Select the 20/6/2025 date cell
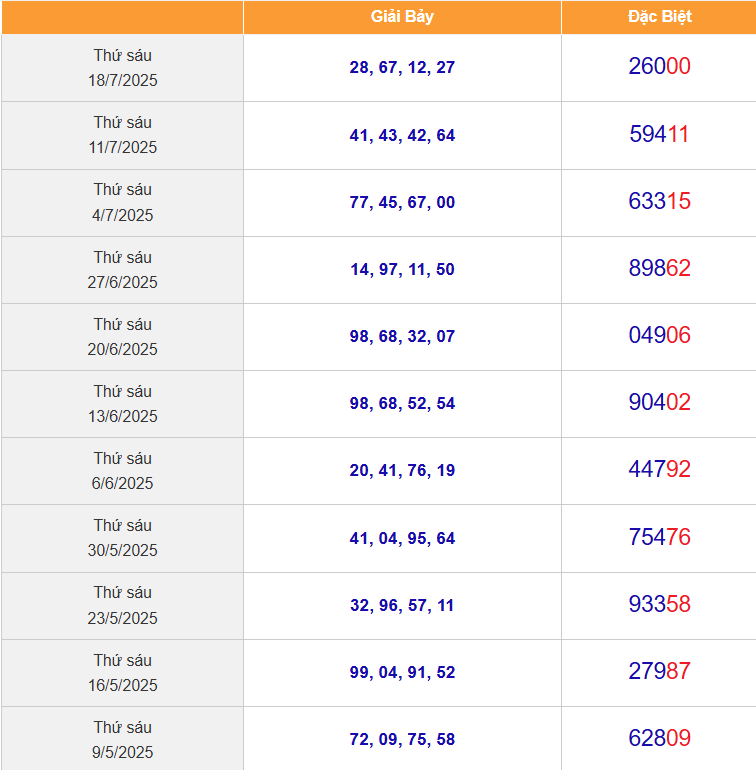Screen dimensions: 756x770 (x=122, y=337)
